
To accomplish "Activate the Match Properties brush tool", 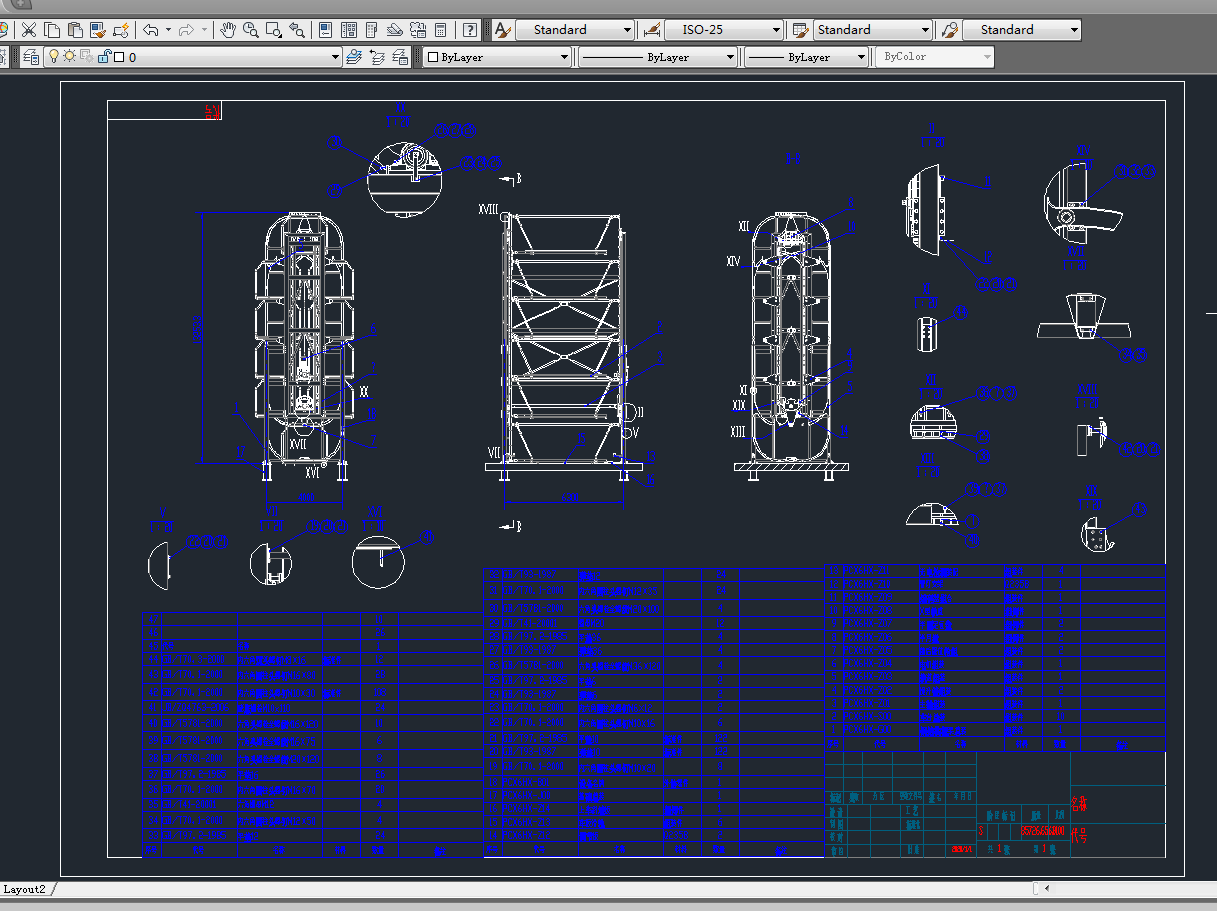I will point(97,30).
